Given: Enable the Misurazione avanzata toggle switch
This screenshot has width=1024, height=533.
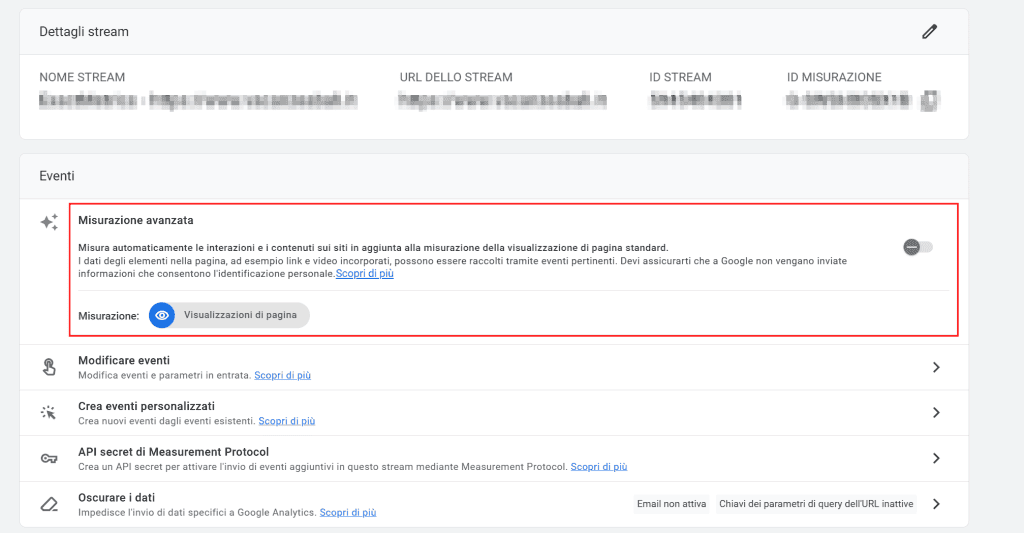Looking at the screenshot, I should click(x=917, y=247).
